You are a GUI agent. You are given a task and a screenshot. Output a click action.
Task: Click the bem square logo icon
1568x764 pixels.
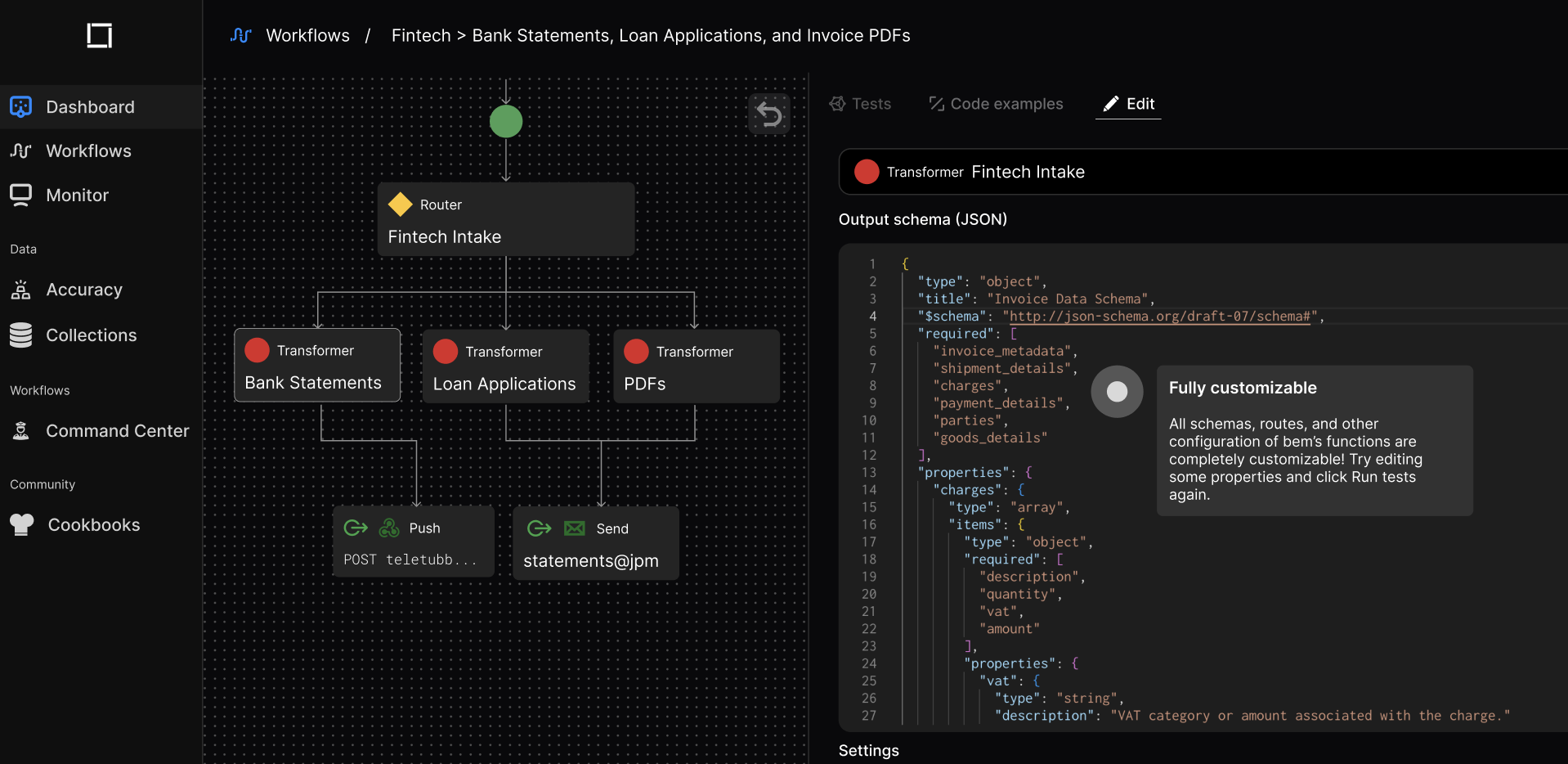100,35
